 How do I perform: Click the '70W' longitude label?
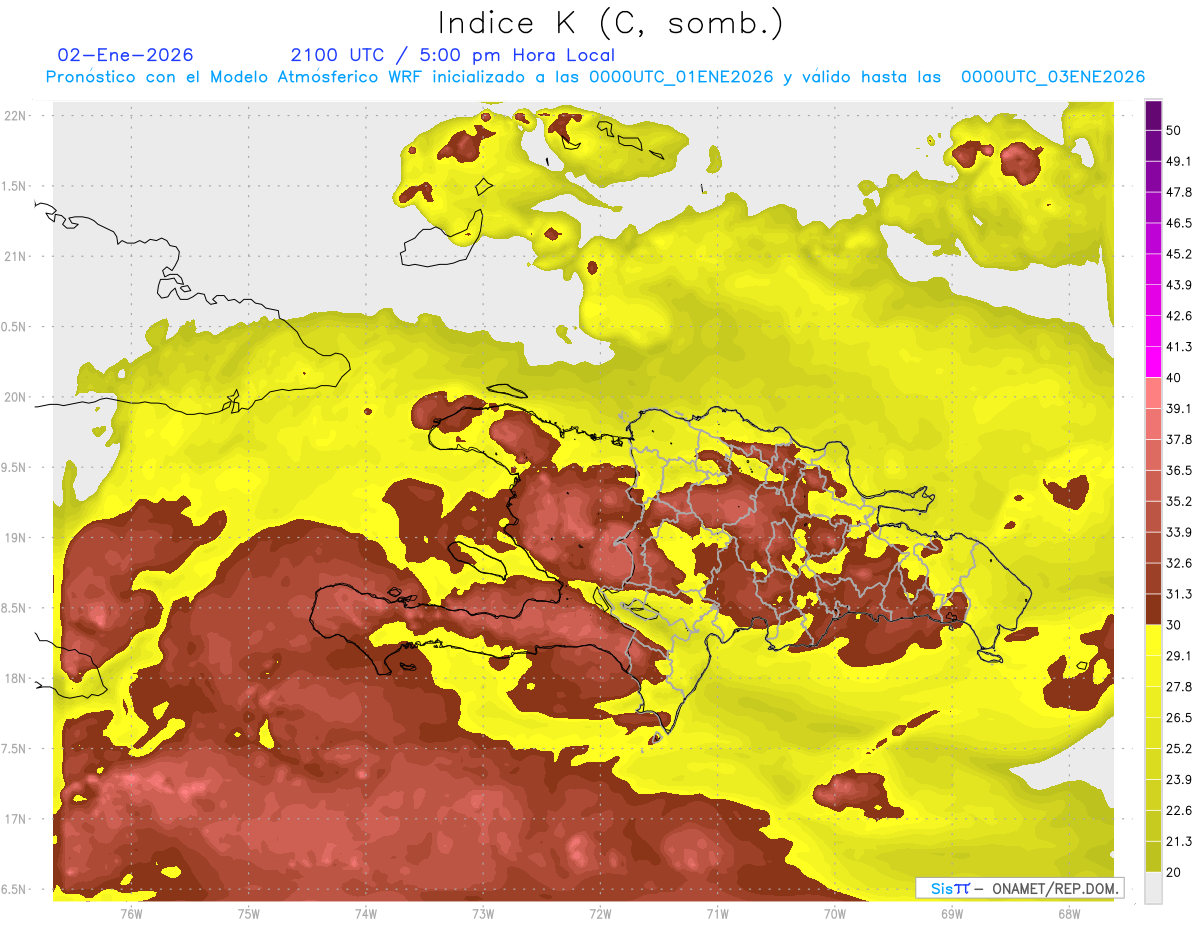(x=834, y=913)
